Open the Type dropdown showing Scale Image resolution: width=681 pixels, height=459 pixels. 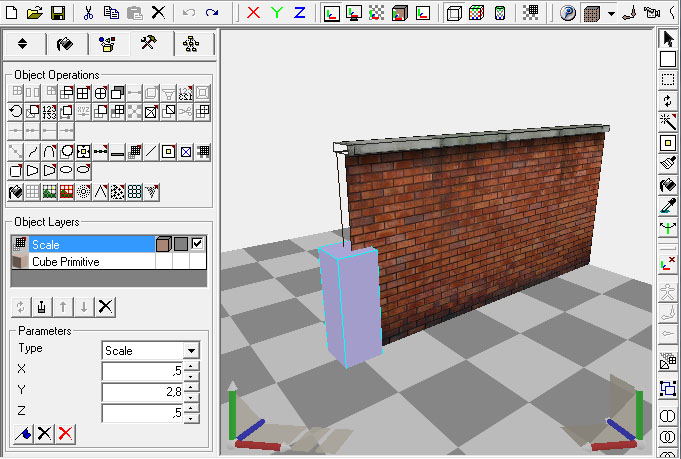(191, 351)
